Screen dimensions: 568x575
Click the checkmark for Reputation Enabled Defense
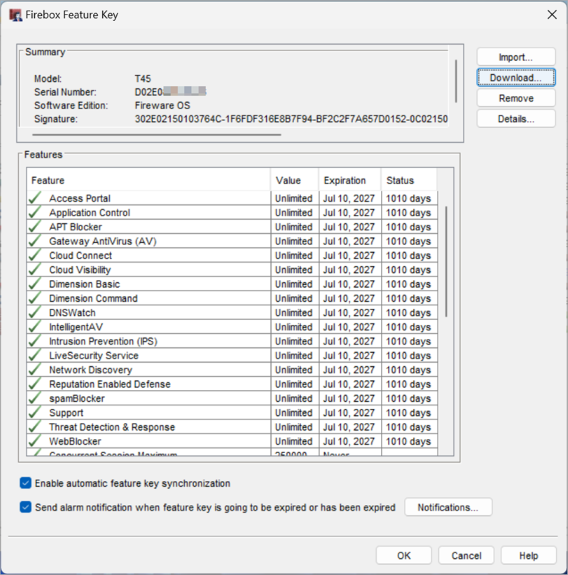pyautogui.click(x=35, y=384)
